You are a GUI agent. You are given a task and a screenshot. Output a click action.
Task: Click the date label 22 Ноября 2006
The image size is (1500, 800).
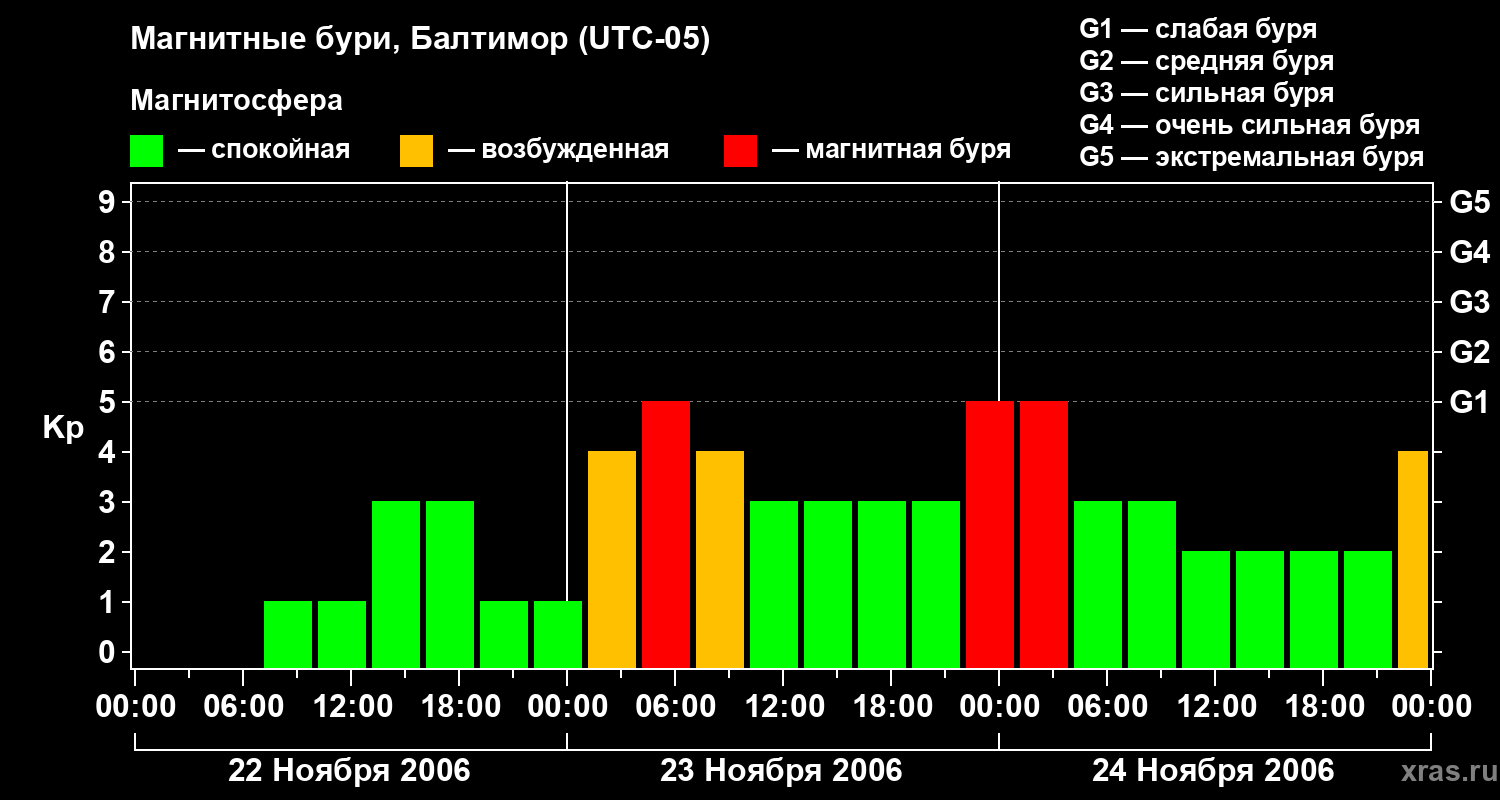click(x=349, y=771)
